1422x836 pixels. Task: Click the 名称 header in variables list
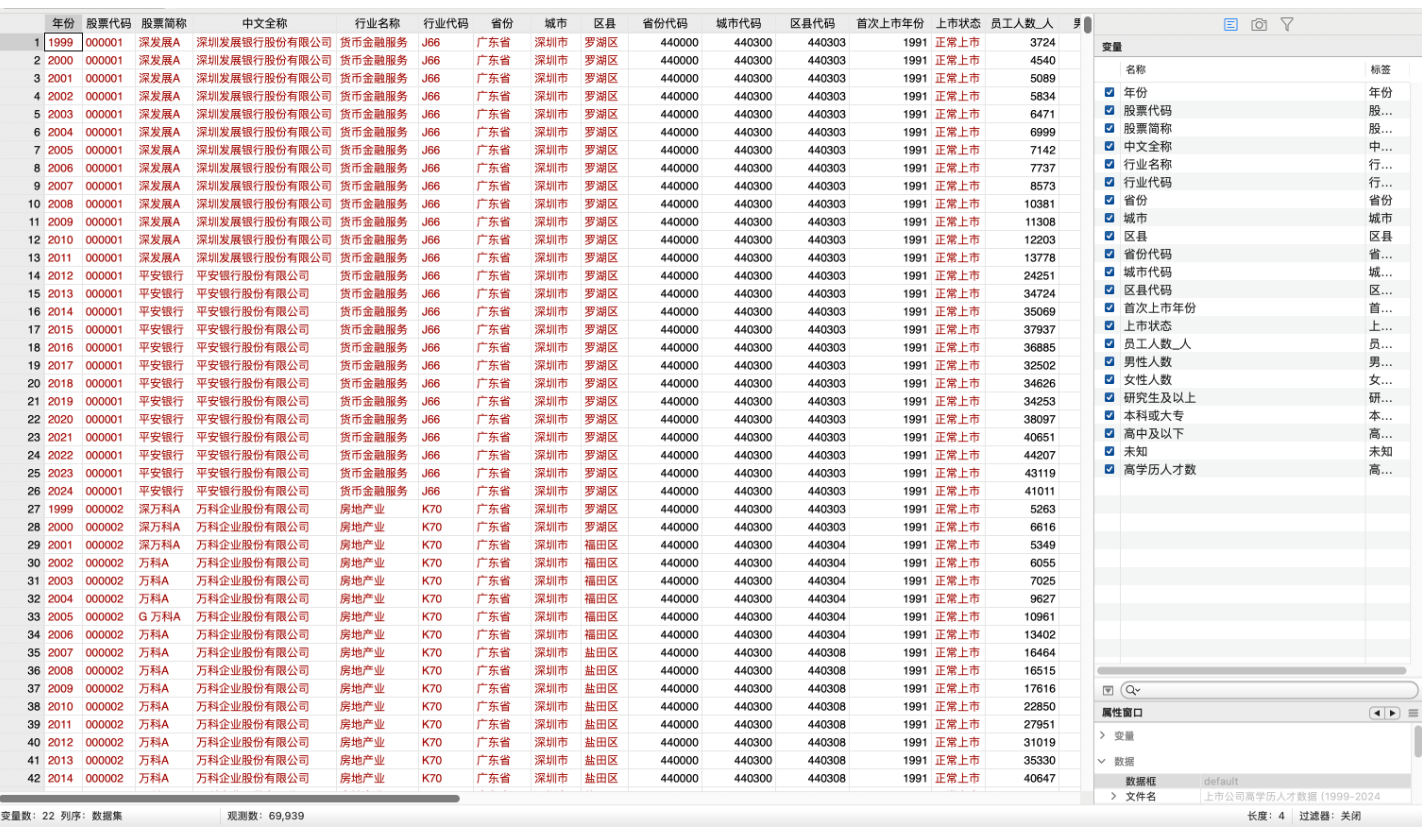point(1135,70)
